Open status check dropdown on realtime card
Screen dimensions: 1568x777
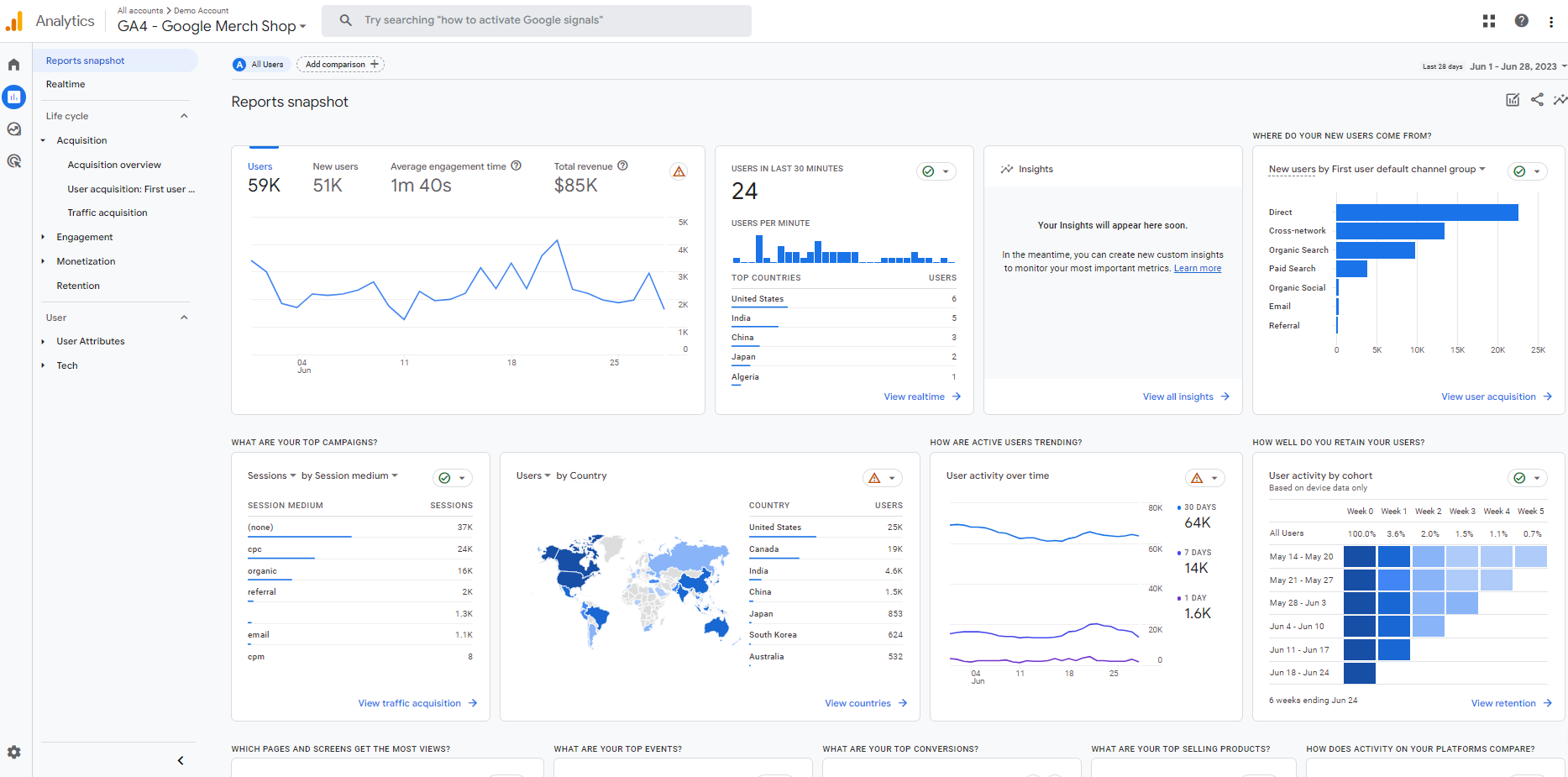936,171
